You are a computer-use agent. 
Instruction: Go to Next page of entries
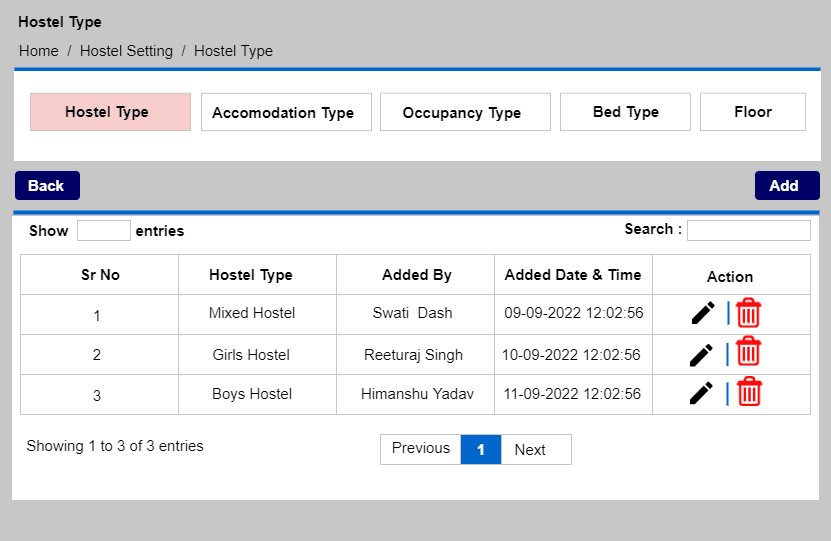536,449
